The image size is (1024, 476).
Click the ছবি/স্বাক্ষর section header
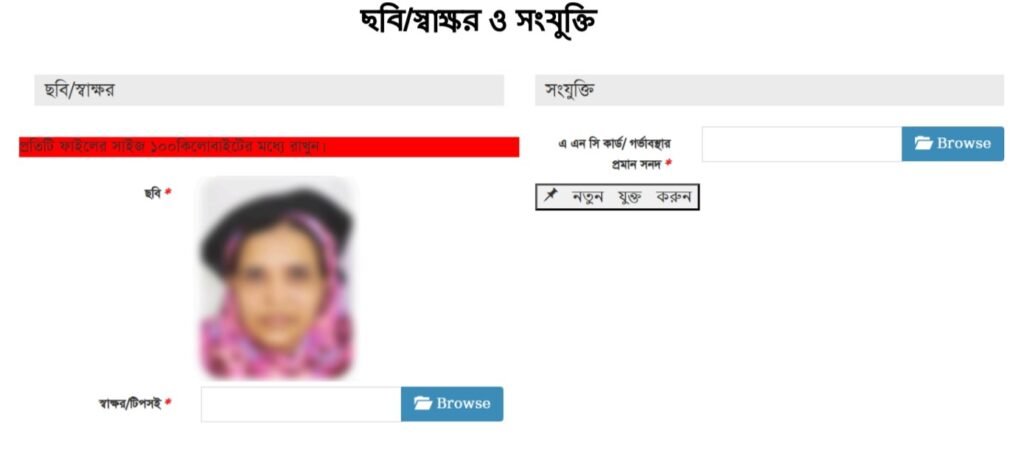coord(269,90)
